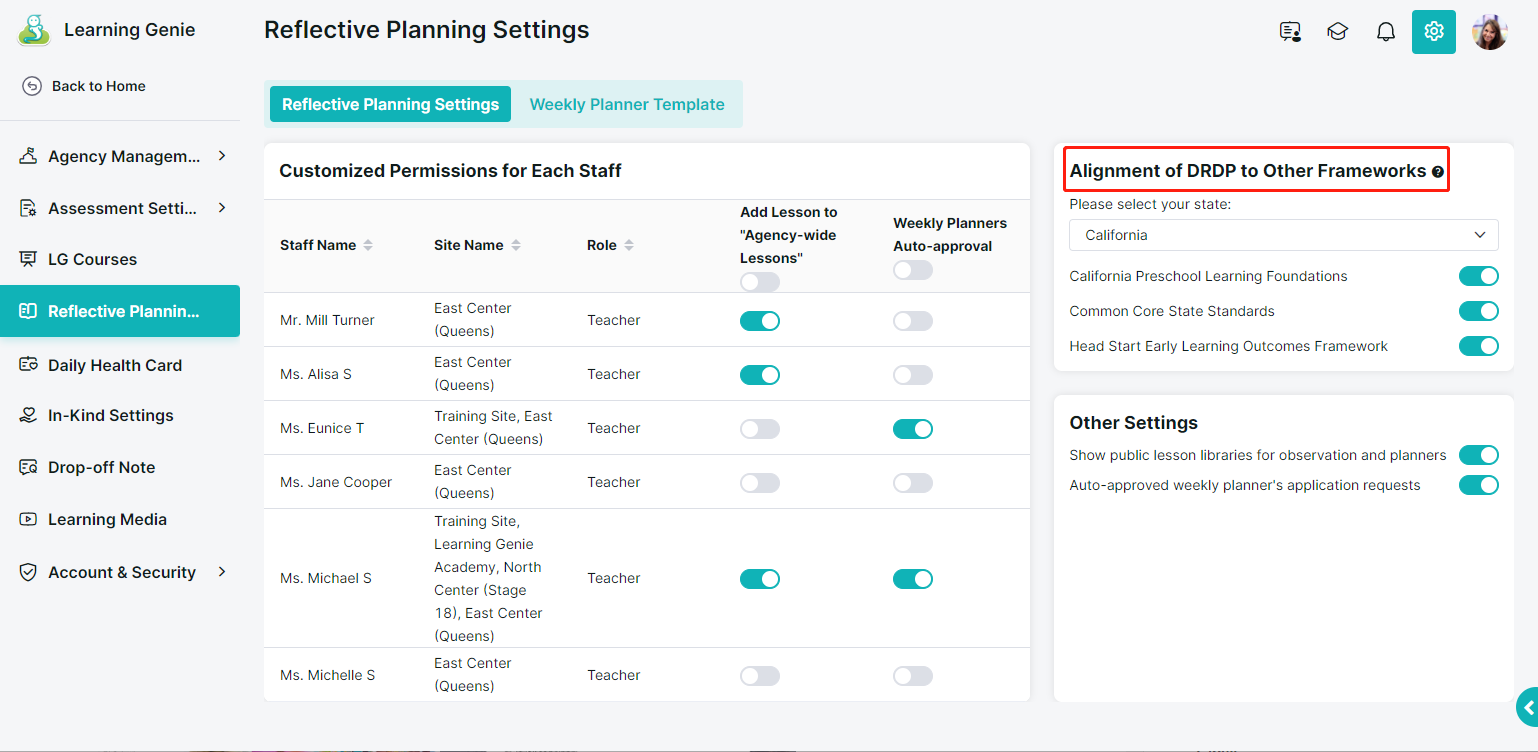Disable Add Lesson for Ms. Michael S
Image resolution: width=1538 pixels, height=752 pixels.
click(760, 579)
